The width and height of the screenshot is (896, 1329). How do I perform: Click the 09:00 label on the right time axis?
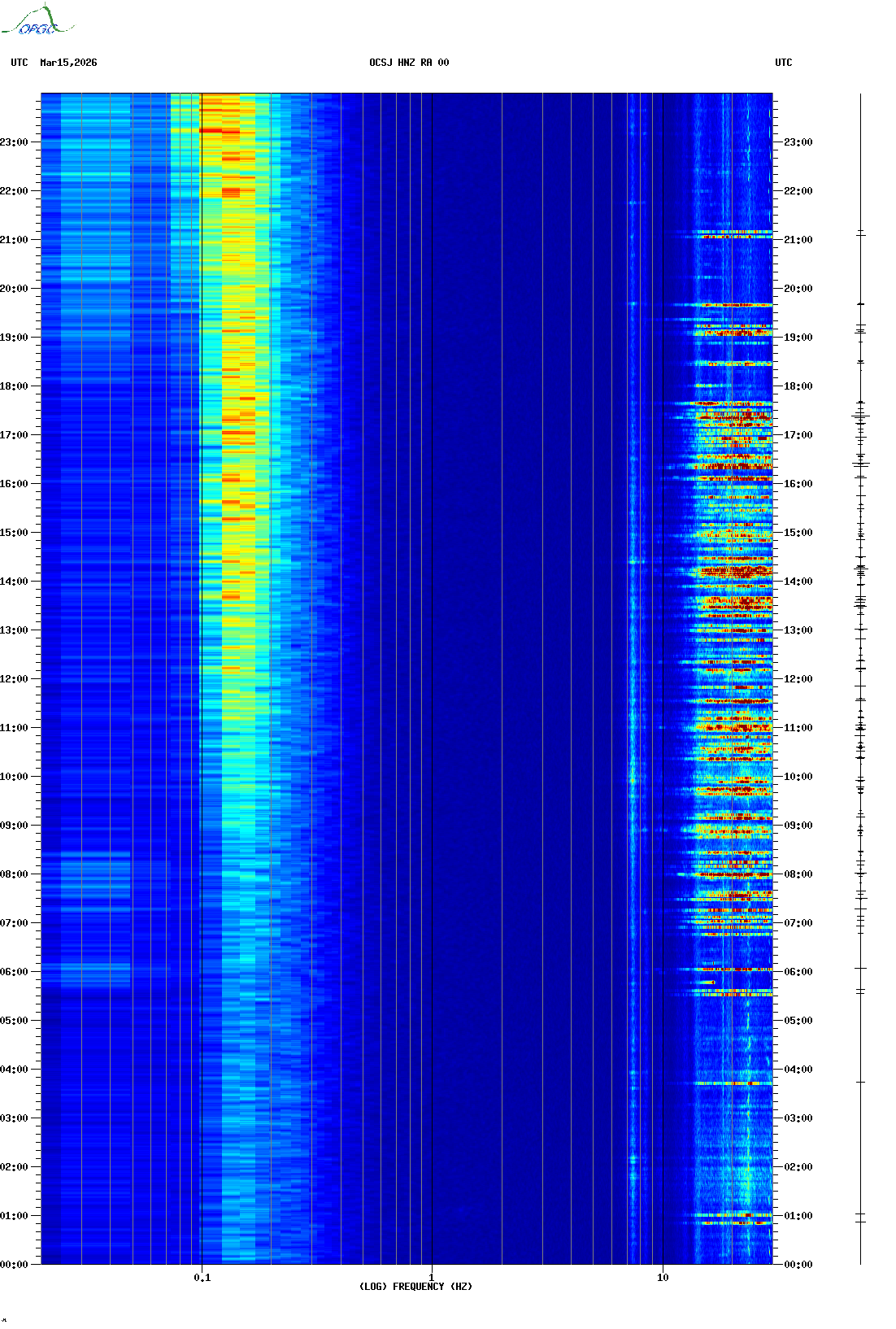click(798, 826)
